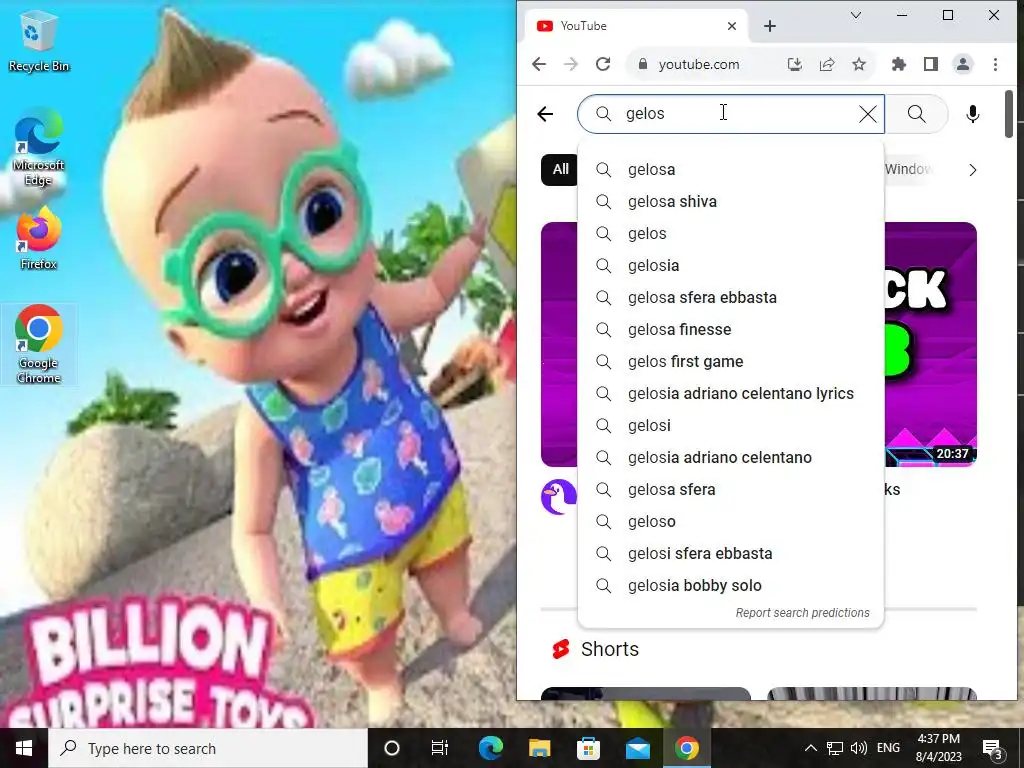The width and height of the screenshot is (1024, 768).
Task: Click YouTube's magnifier search button
Action: click(x=916, y=114)
